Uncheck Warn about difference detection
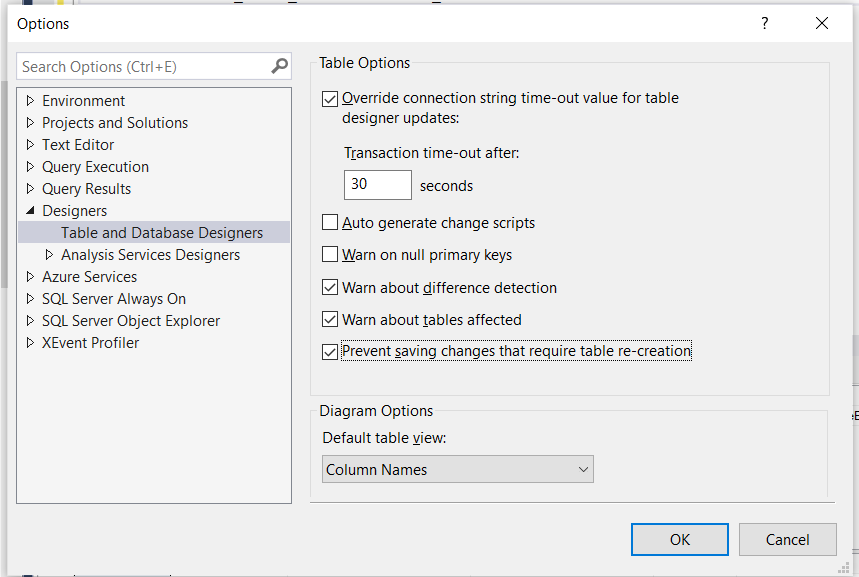The height and width of the screenshot is (577, 859). (330, 287)
